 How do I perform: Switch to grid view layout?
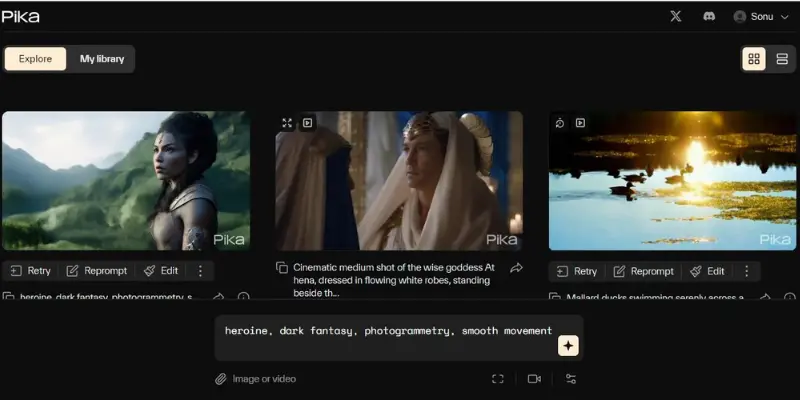(754, 59)
